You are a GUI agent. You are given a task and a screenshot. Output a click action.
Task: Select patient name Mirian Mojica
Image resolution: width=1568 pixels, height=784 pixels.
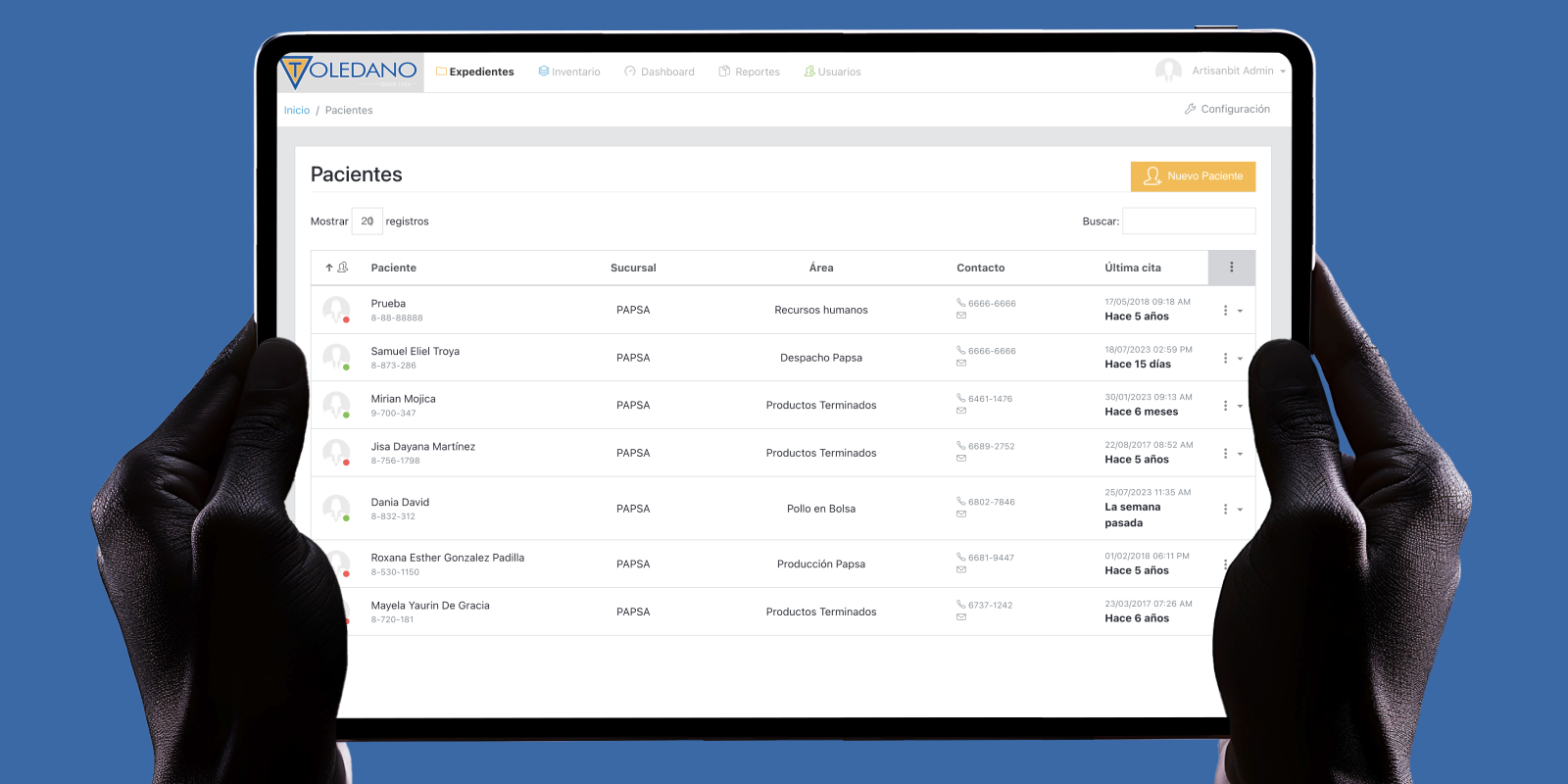[404, 399]
